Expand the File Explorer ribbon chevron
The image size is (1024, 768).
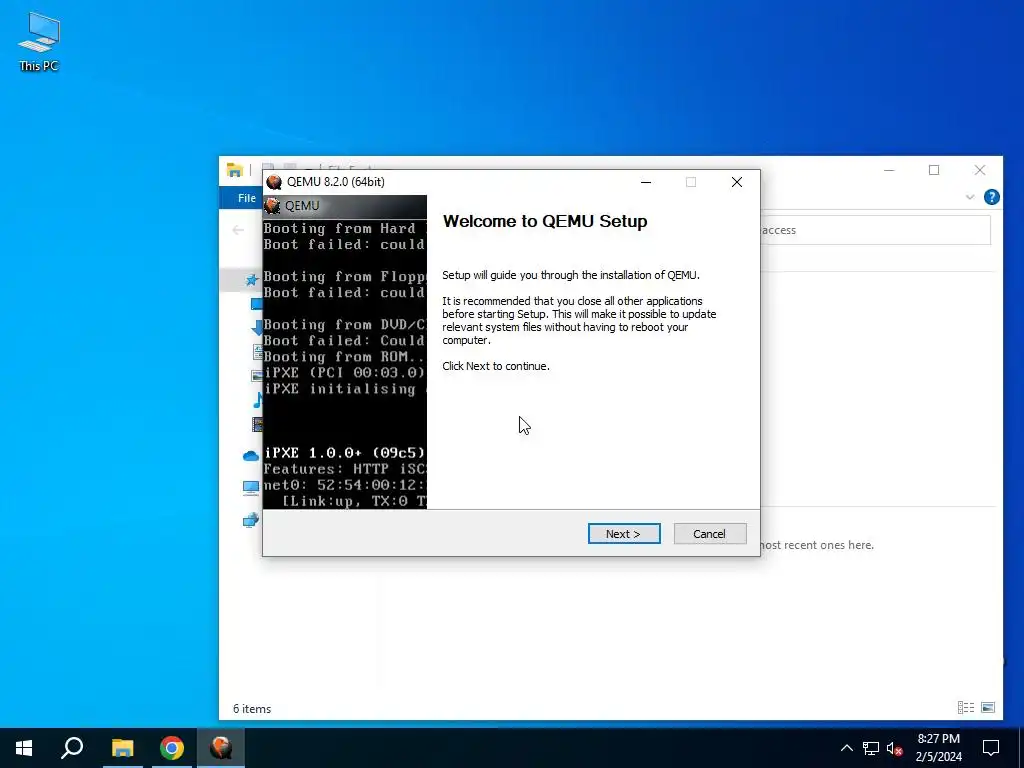pyautogui.click(x=970, y=197)
